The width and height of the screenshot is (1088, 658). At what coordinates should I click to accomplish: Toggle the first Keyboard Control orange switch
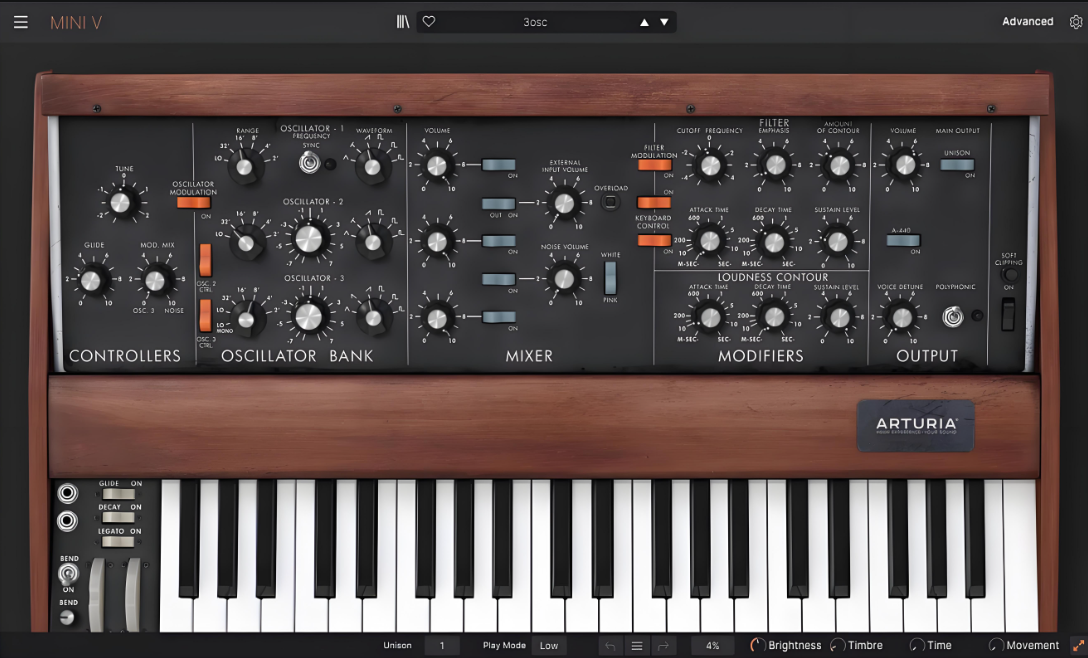[654, 203]
